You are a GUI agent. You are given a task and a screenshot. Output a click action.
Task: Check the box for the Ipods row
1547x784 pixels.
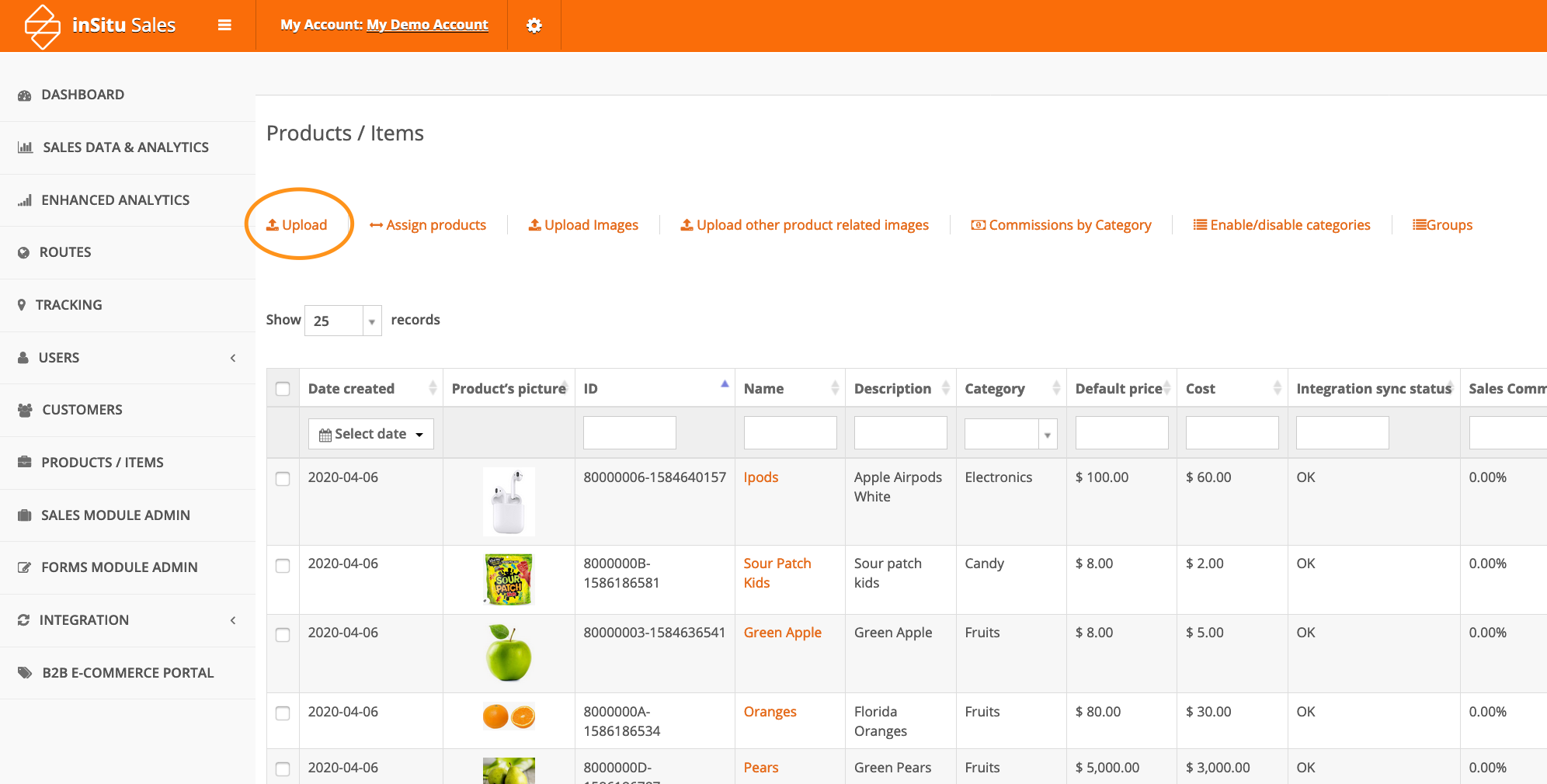pyautogui.click(x=283, y=479)
